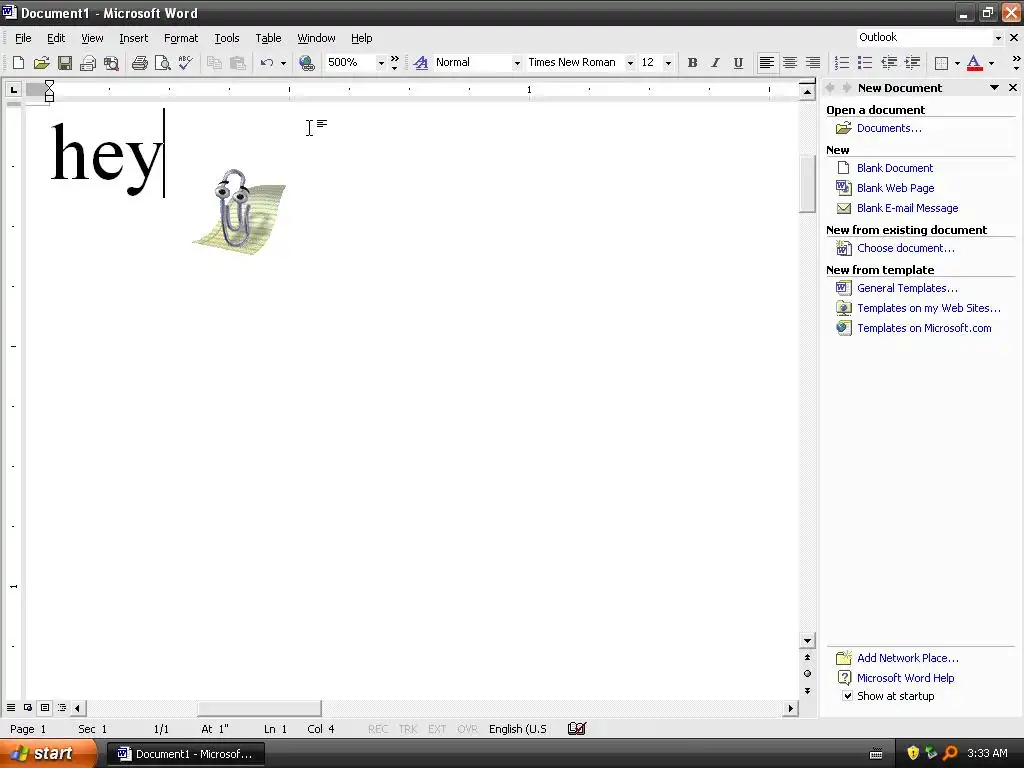Open the Format menu
The width and height of the screenshot is (1024, 768).
point(181,39)
